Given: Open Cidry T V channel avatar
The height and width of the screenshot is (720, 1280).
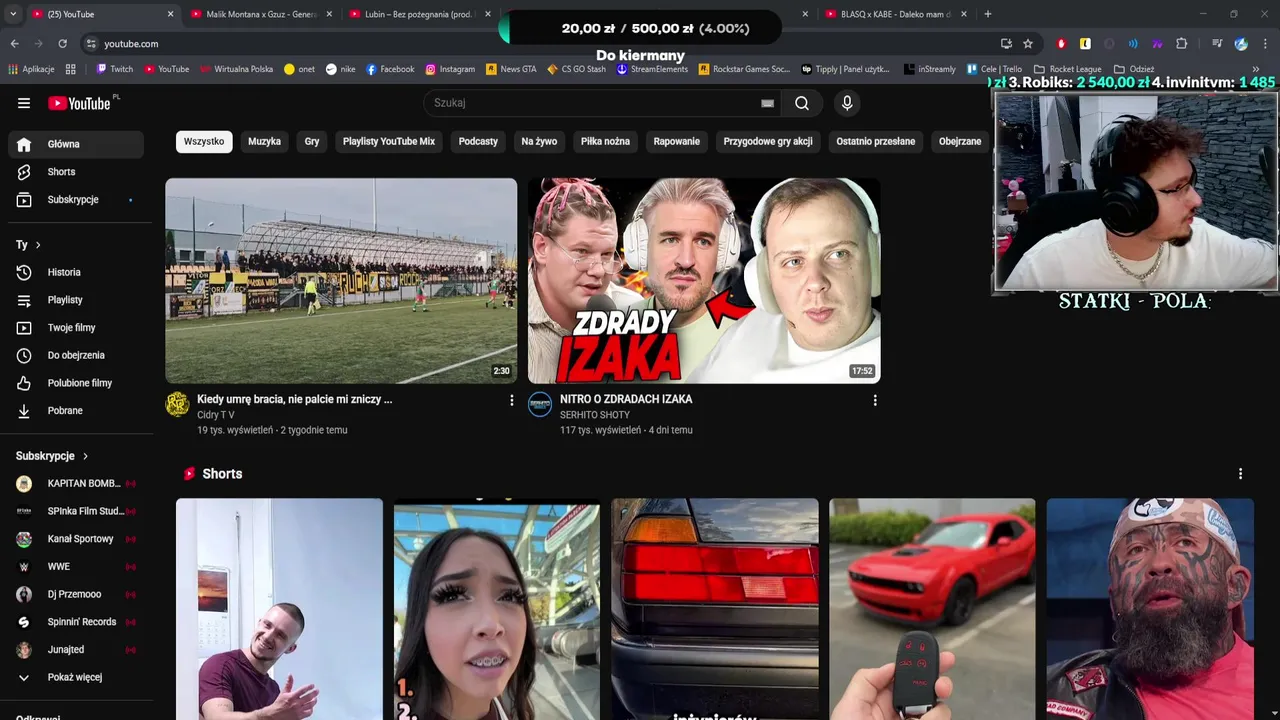Looking at the screenshot, I should (x=177, y=404).
